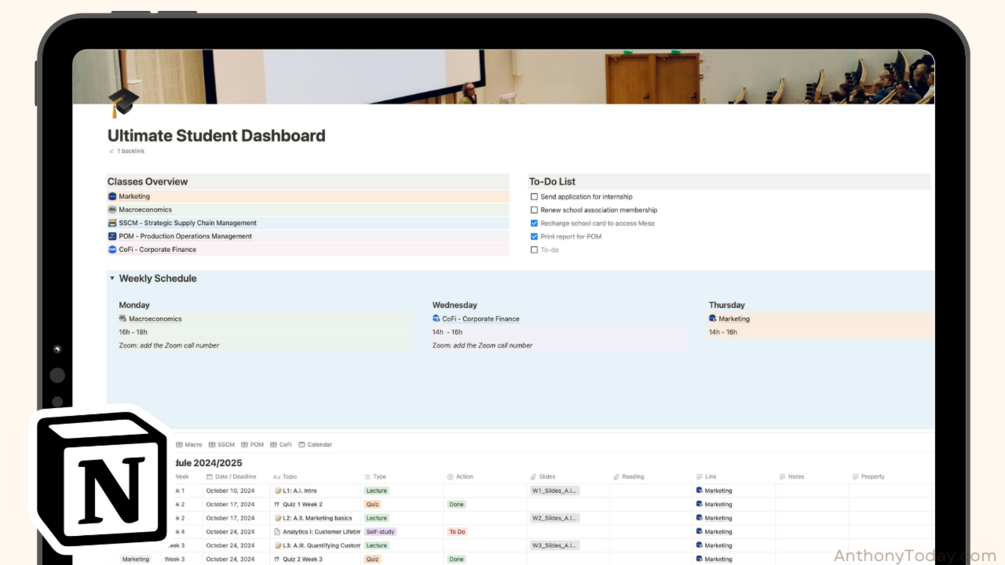The image size is (1005, 565).
Task: Click the To Do action tag
Action: click(x=457, y=532)
